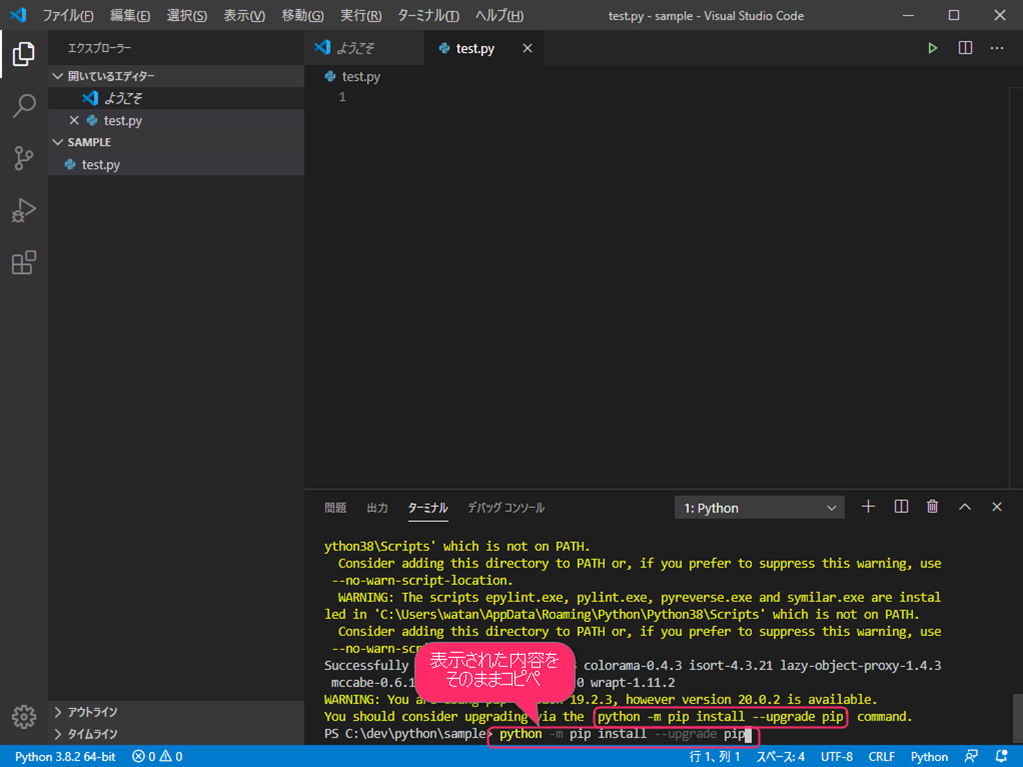Close the test.py editor tab
Viewport: 1023px width, 767px height.
click(x=527, y=48)
